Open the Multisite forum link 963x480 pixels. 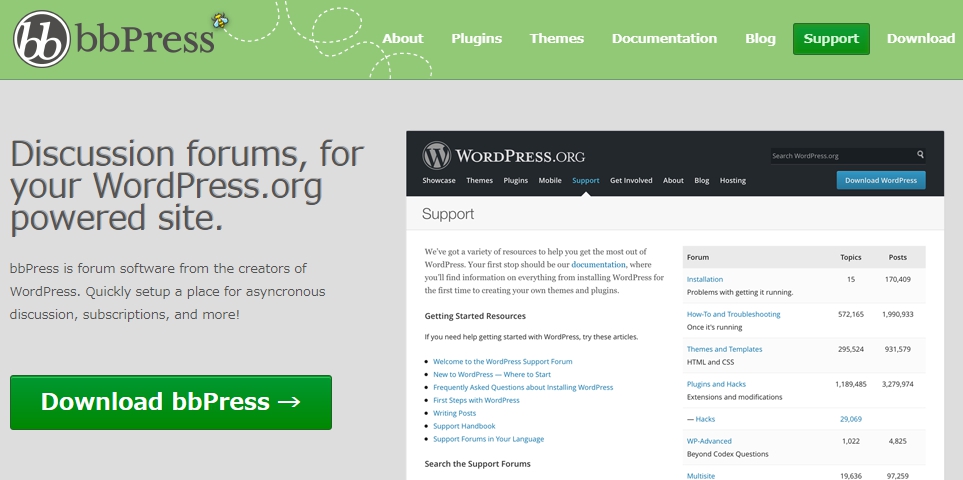coord(701,476)
